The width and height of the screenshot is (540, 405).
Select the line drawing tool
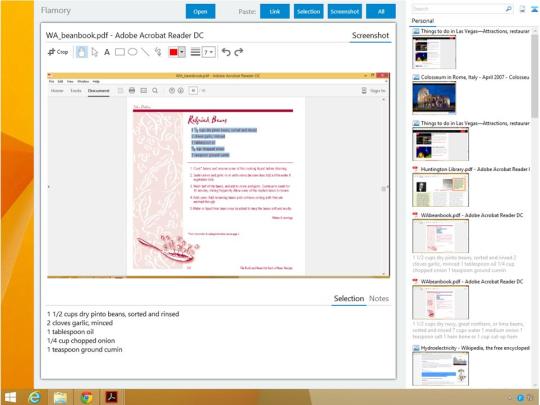coord(145,52)
